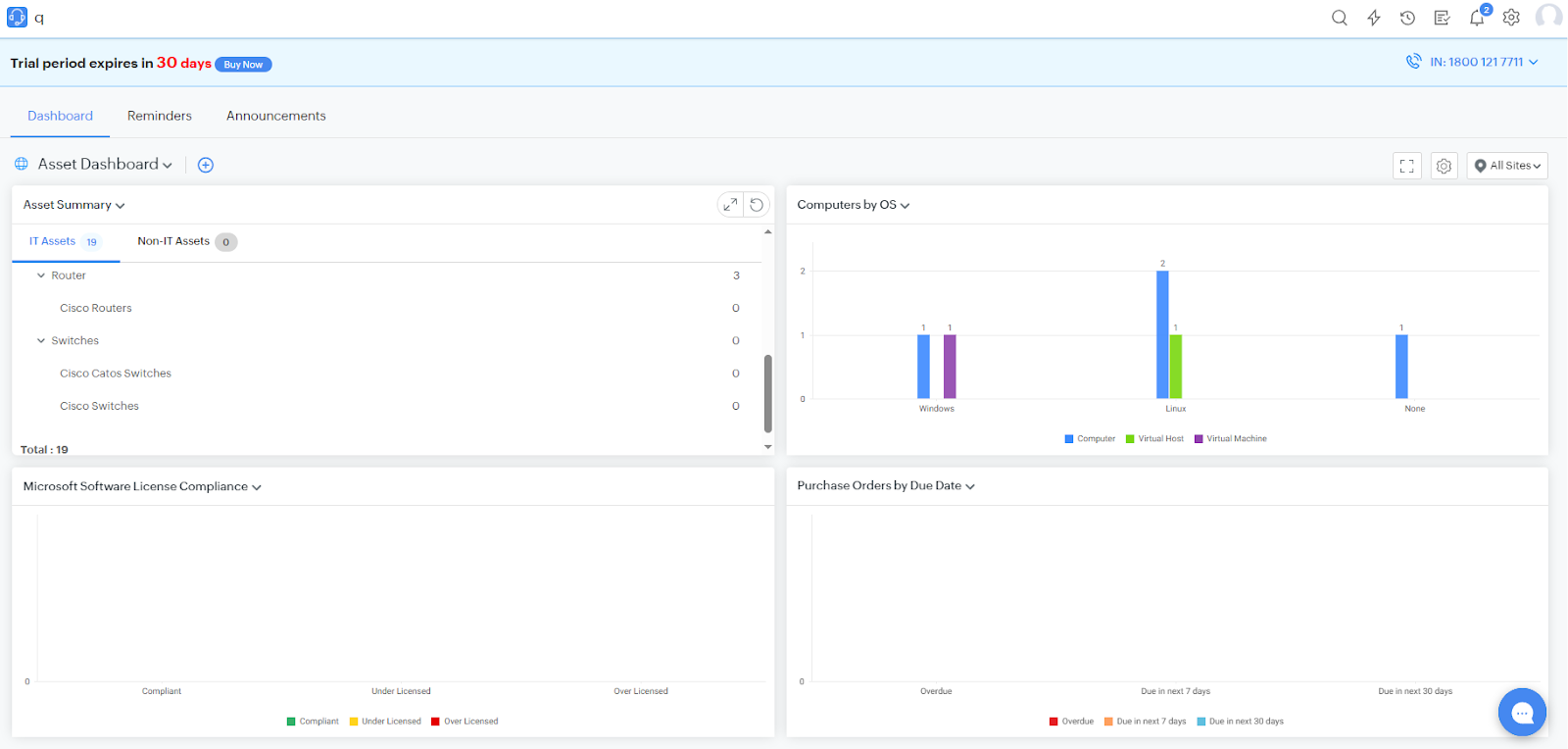The width and height of the screenshot is (1568, 749).
Task: Click the Linux Computer blue bar
Action: pos(1162,334)
